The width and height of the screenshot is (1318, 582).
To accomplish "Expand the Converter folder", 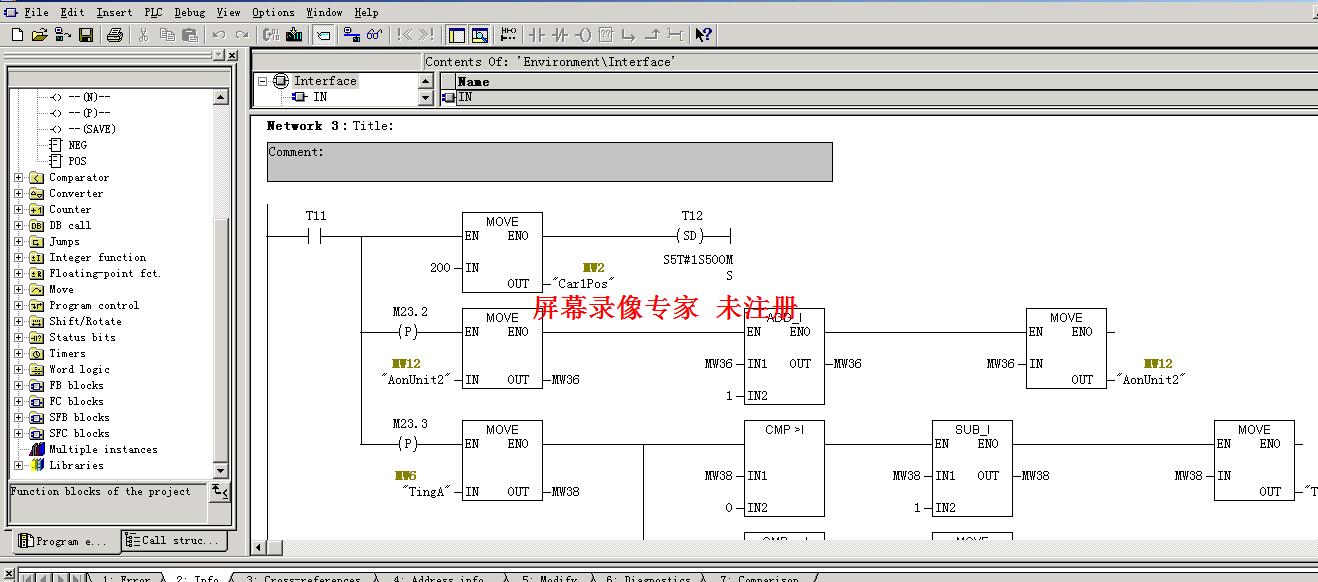I will pyautogui.click(x=19, y=194).
